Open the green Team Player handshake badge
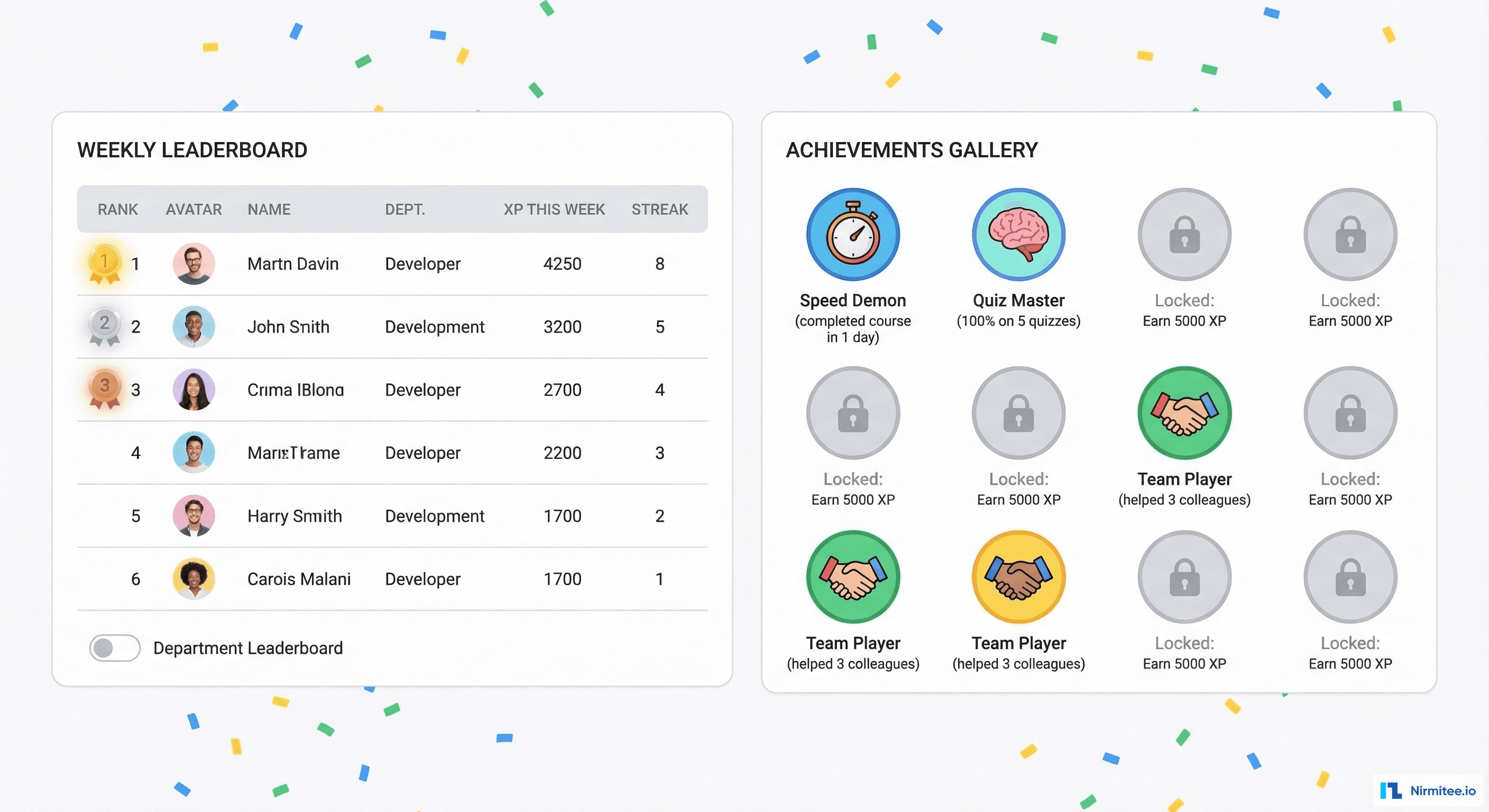This screenshot has width=1489, height=812. (x=1184, y=411)
